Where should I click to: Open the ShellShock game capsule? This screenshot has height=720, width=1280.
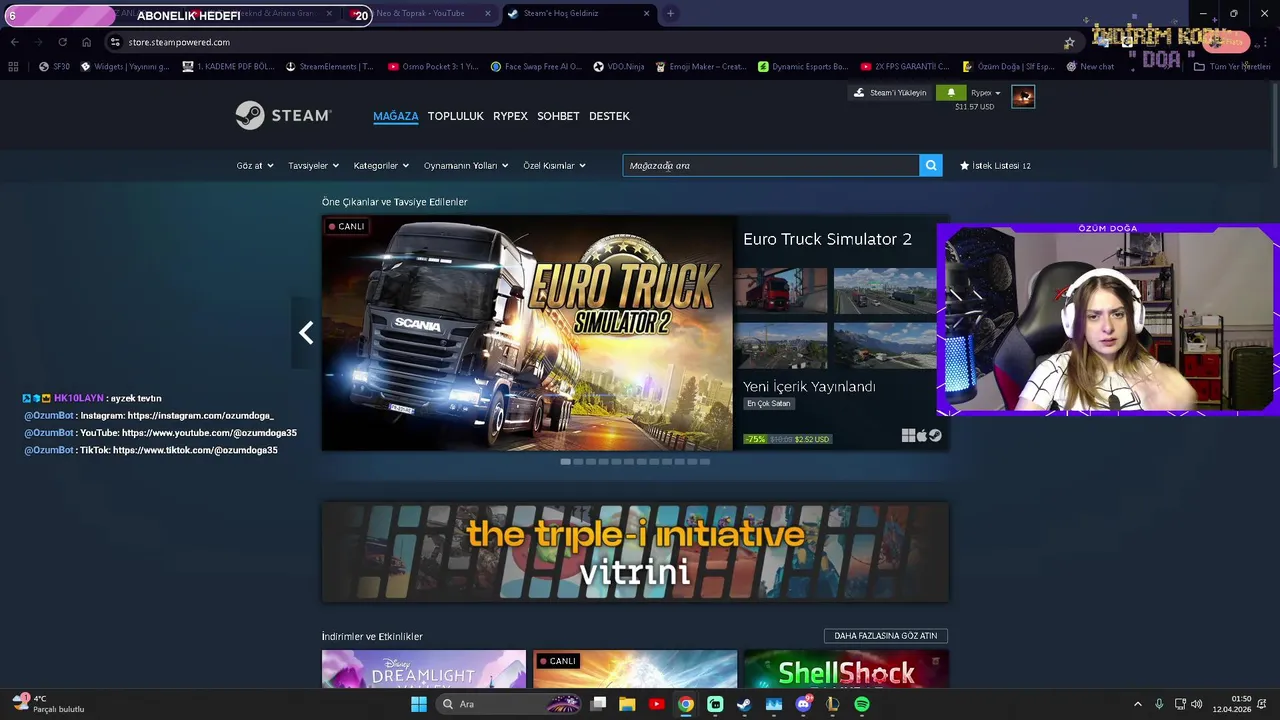846,669
